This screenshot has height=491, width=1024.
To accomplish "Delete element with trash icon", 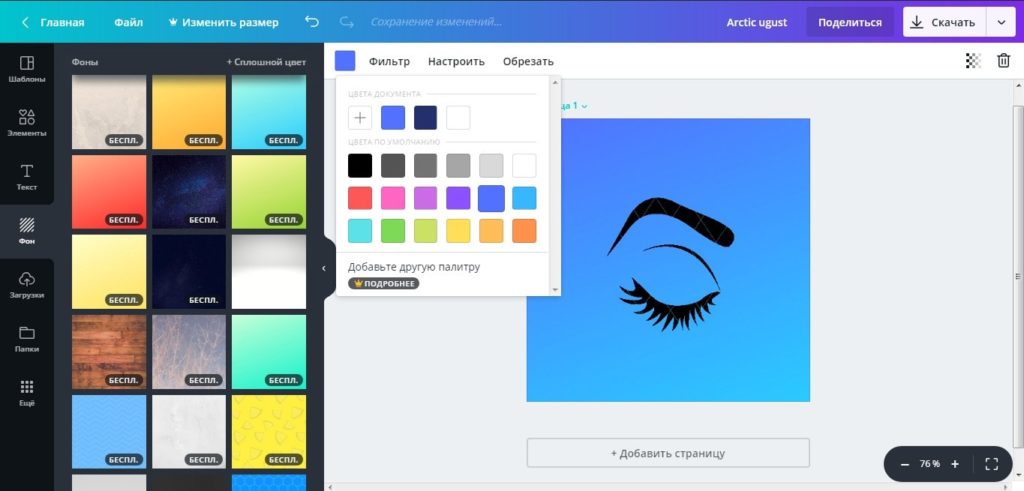I will coord(1003,61).
